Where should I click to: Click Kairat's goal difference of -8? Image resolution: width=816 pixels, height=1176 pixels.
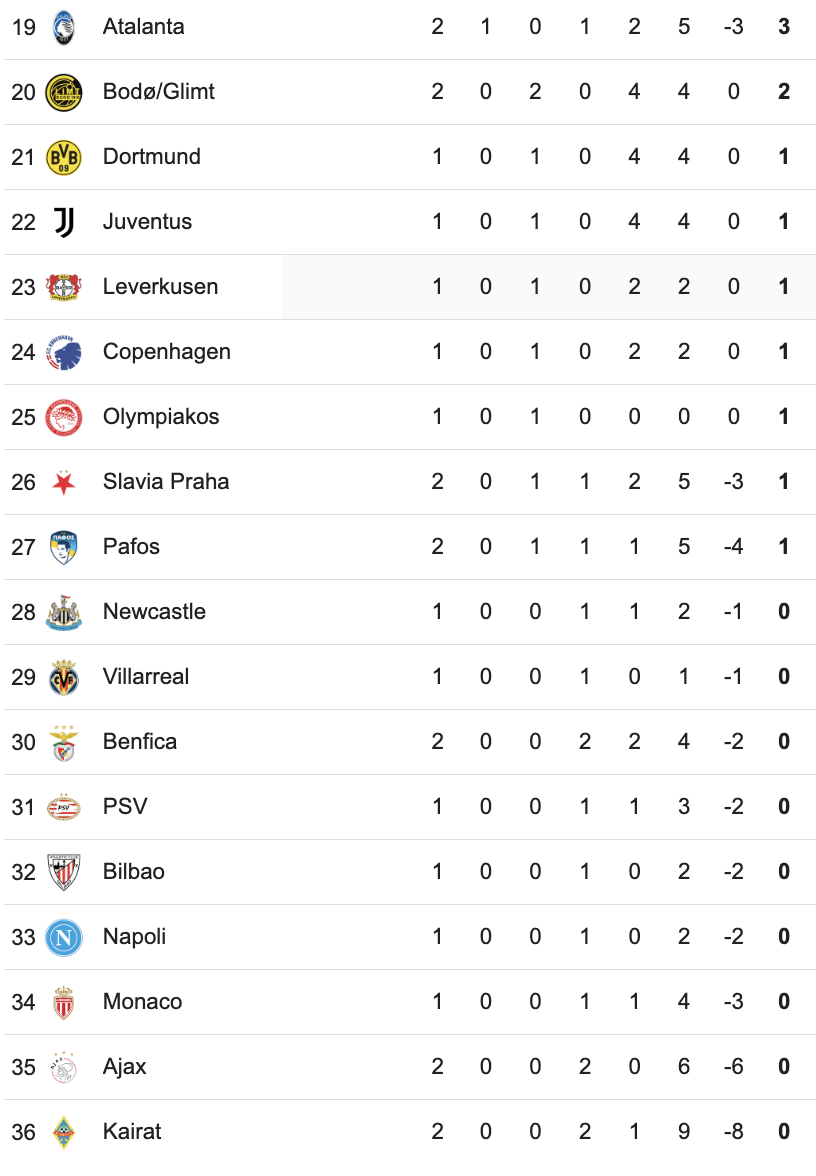[734, 1132]
